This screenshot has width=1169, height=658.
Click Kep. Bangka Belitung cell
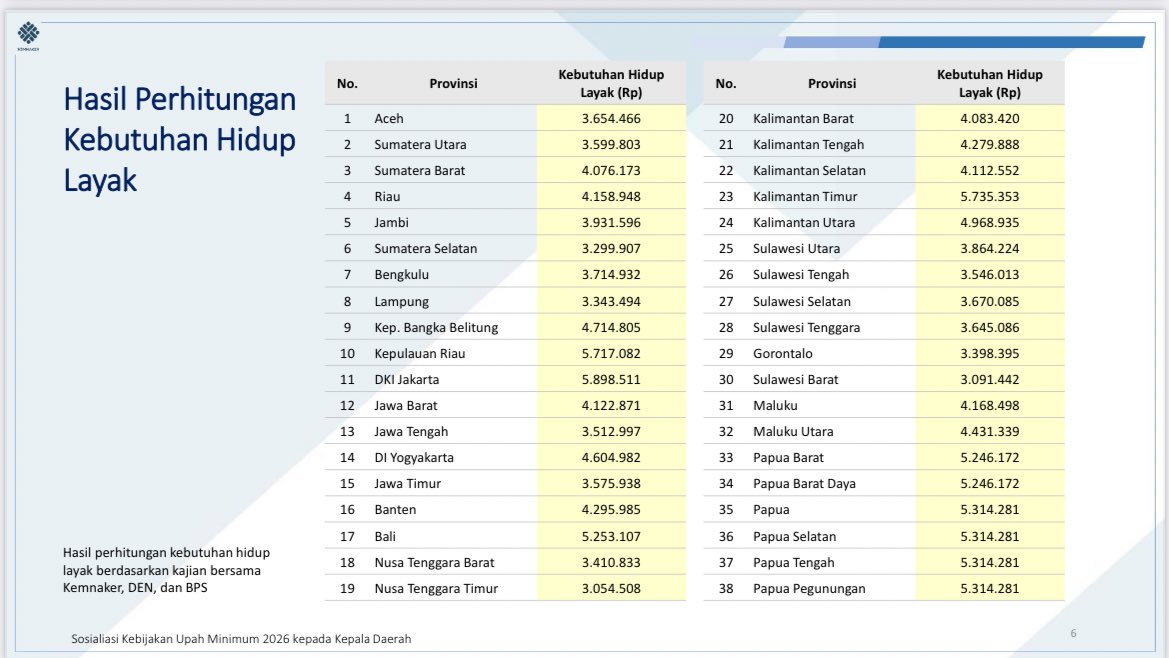[x=435, y=328]
